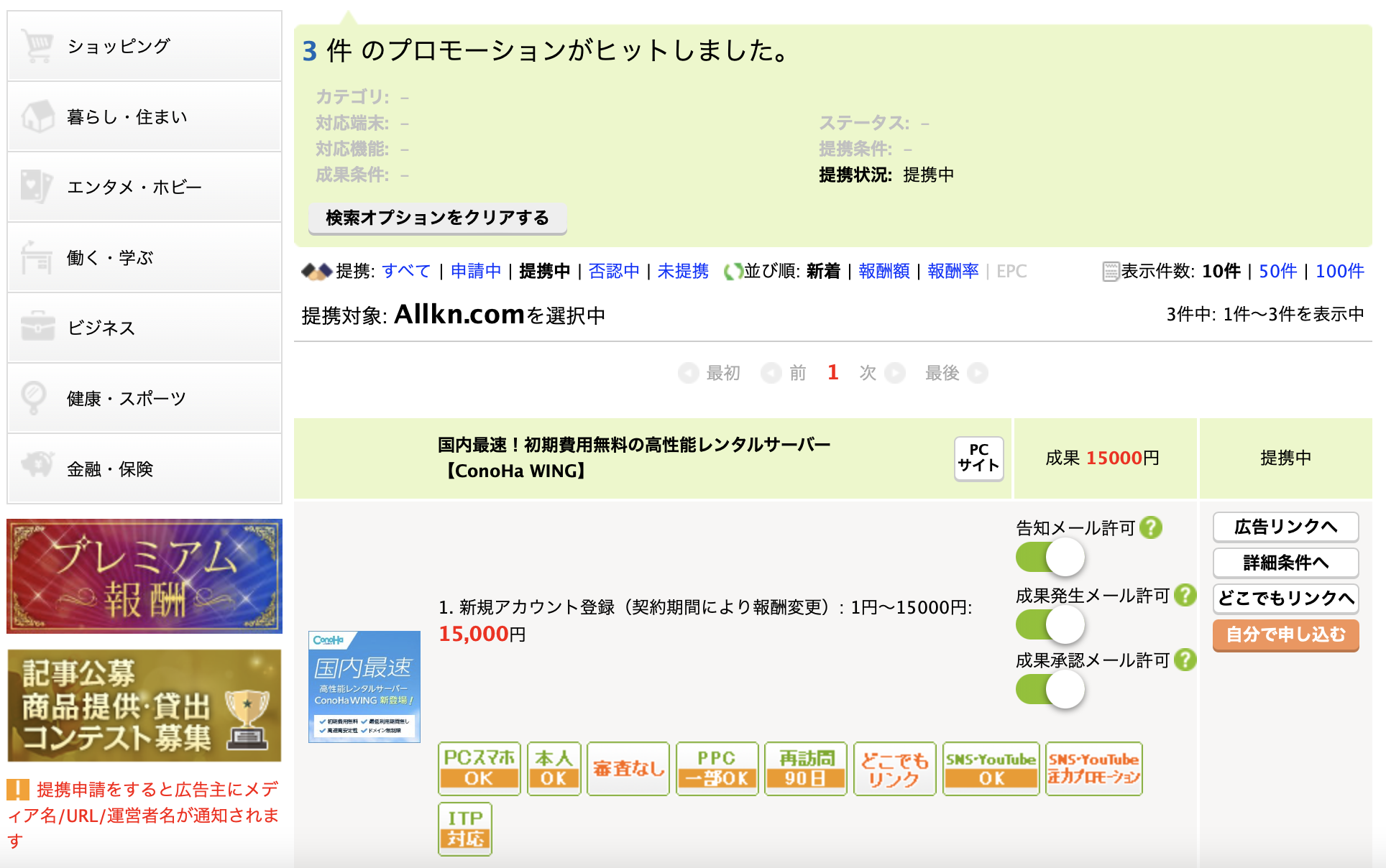Click the playing cards icon for エンタメ・ホビー
This screenshot has height=868, width=1386.
point(37,186)
